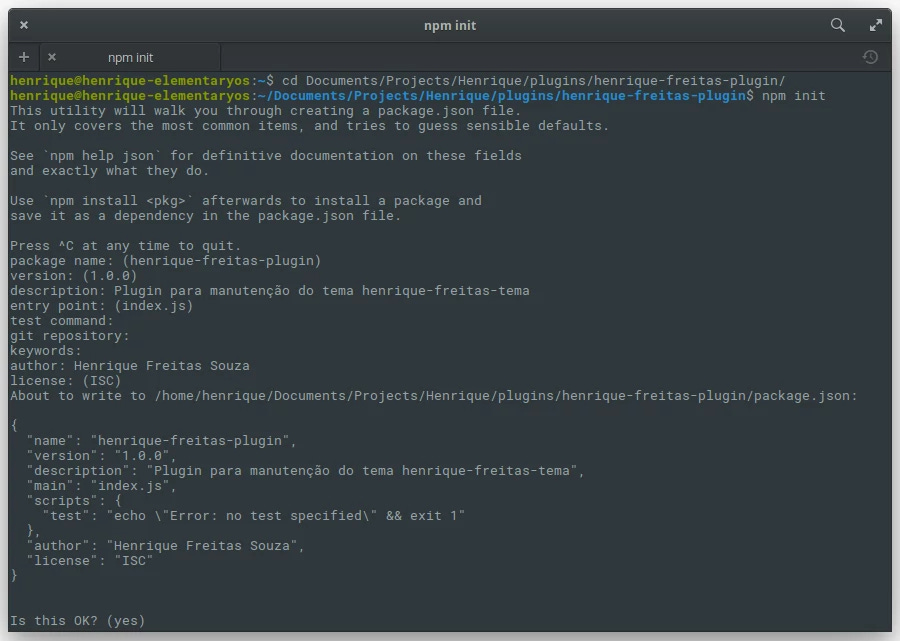900x641 pixels.
Task: Open the restore-closed-tabs history clock icon
Action: point(869,57)
